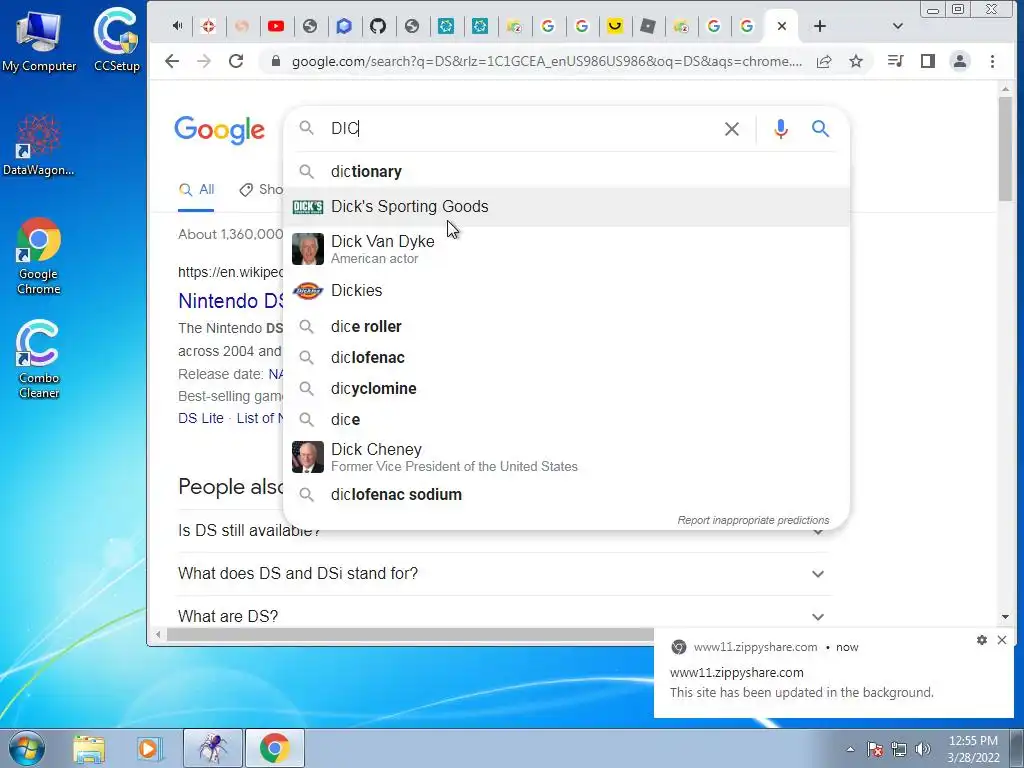Open zippyshare notification settings gear
The height and width of the screenshot is (768, 1024).
982,640
